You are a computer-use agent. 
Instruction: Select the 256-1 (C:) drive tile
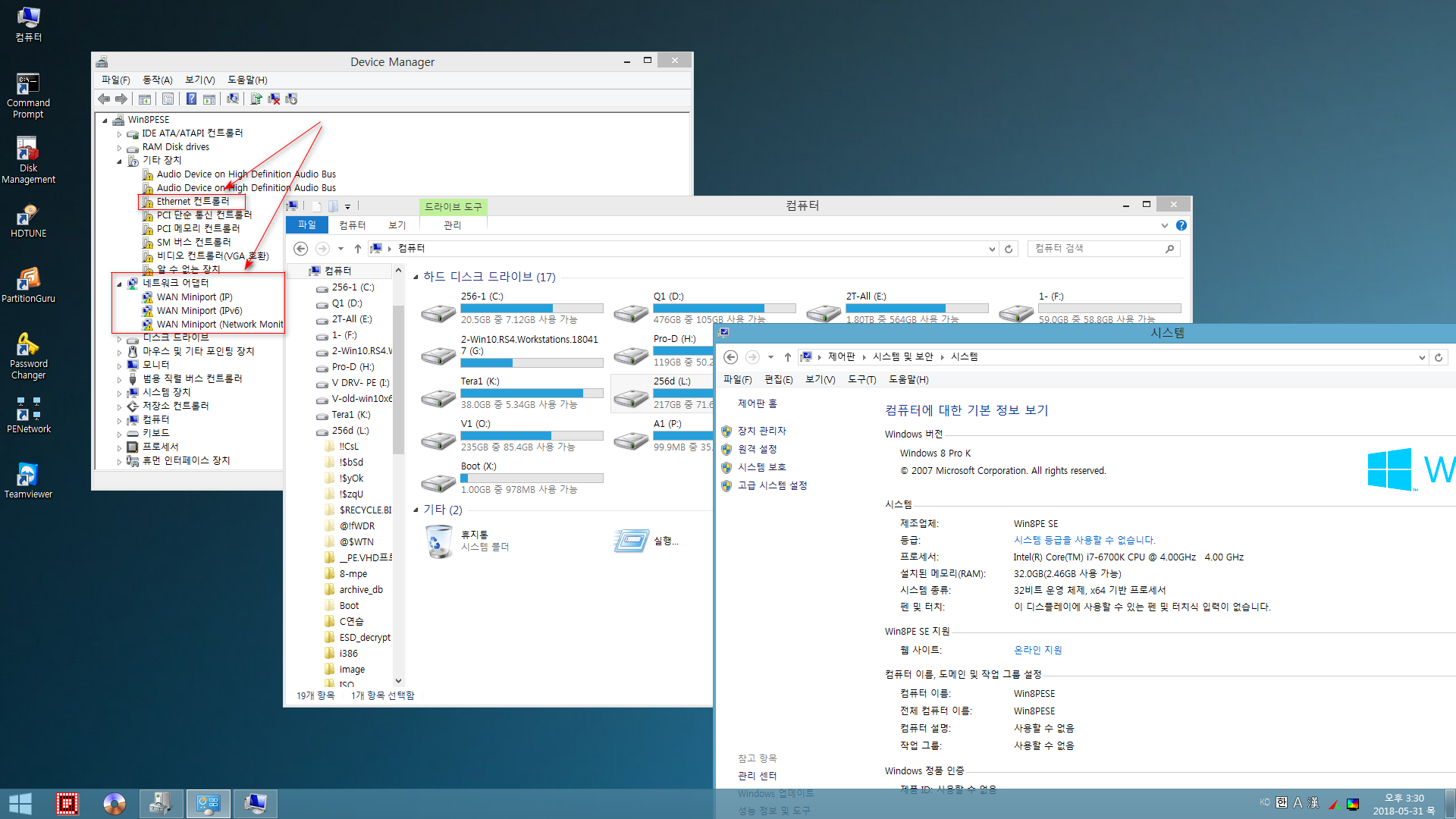(x=512, y=308)
